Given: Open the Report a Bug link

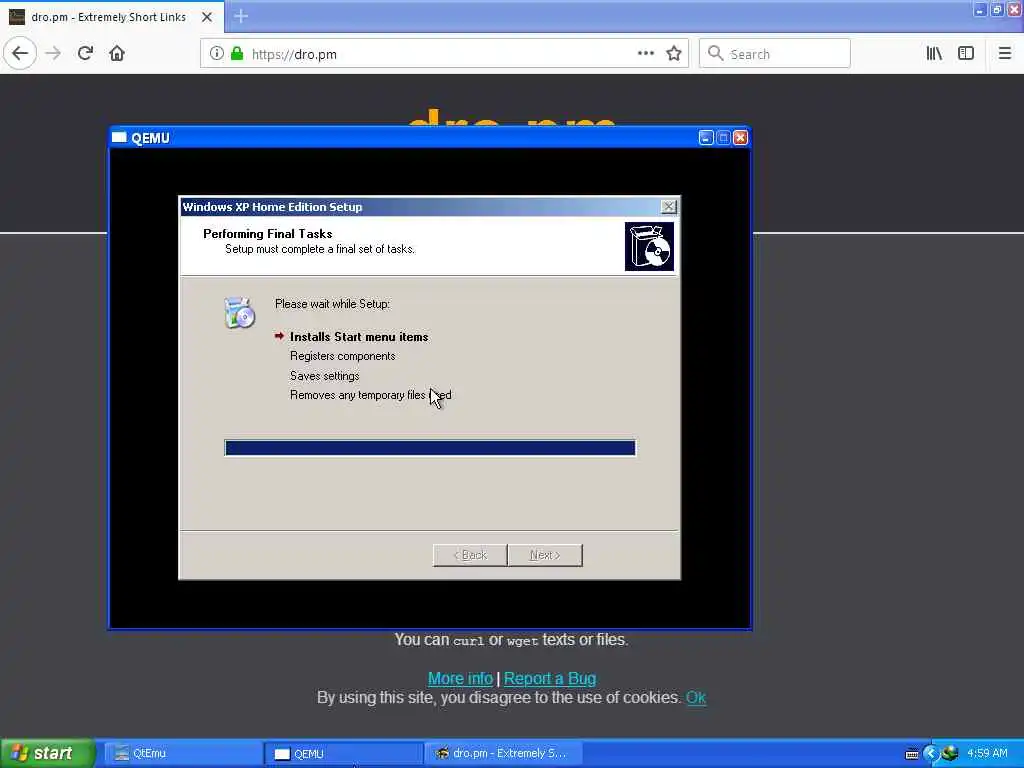Looking at the screenshot, I should point(550,679).
